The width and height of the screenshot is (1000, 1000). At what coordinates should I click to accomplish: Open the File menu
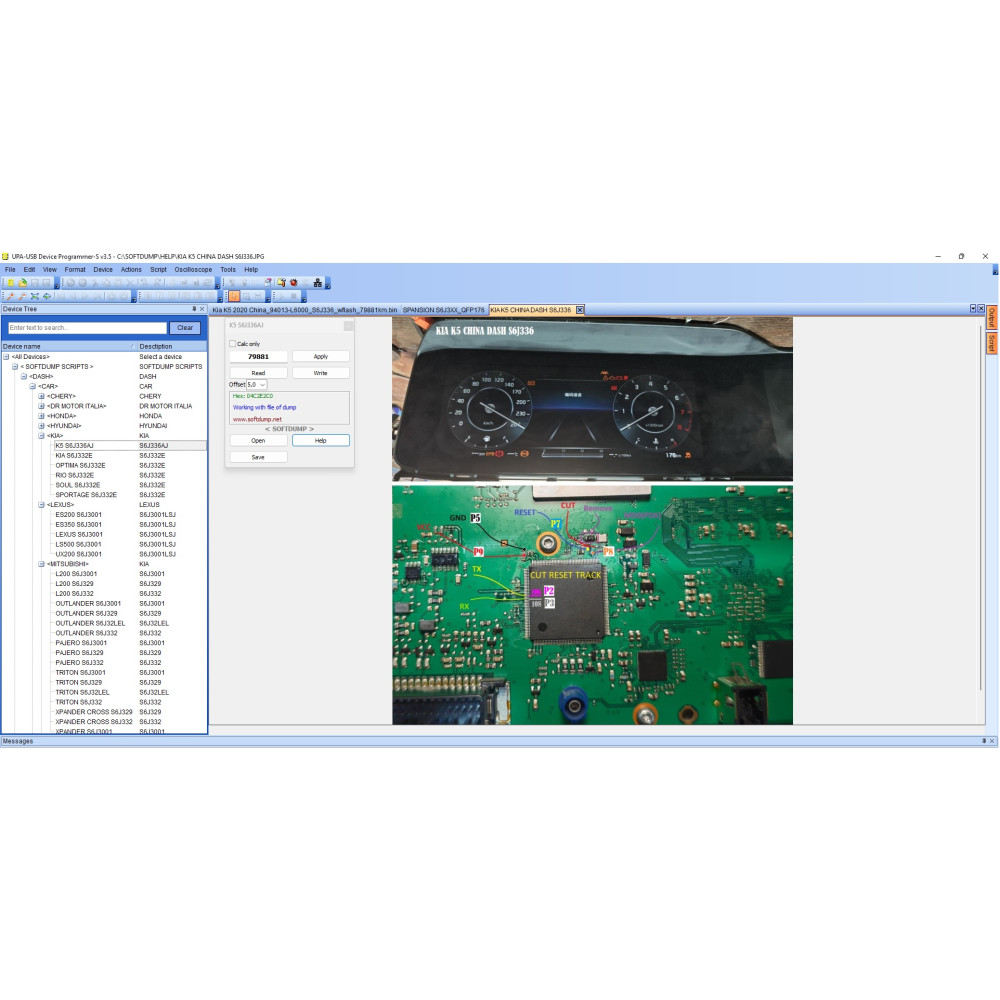(10, 270)
